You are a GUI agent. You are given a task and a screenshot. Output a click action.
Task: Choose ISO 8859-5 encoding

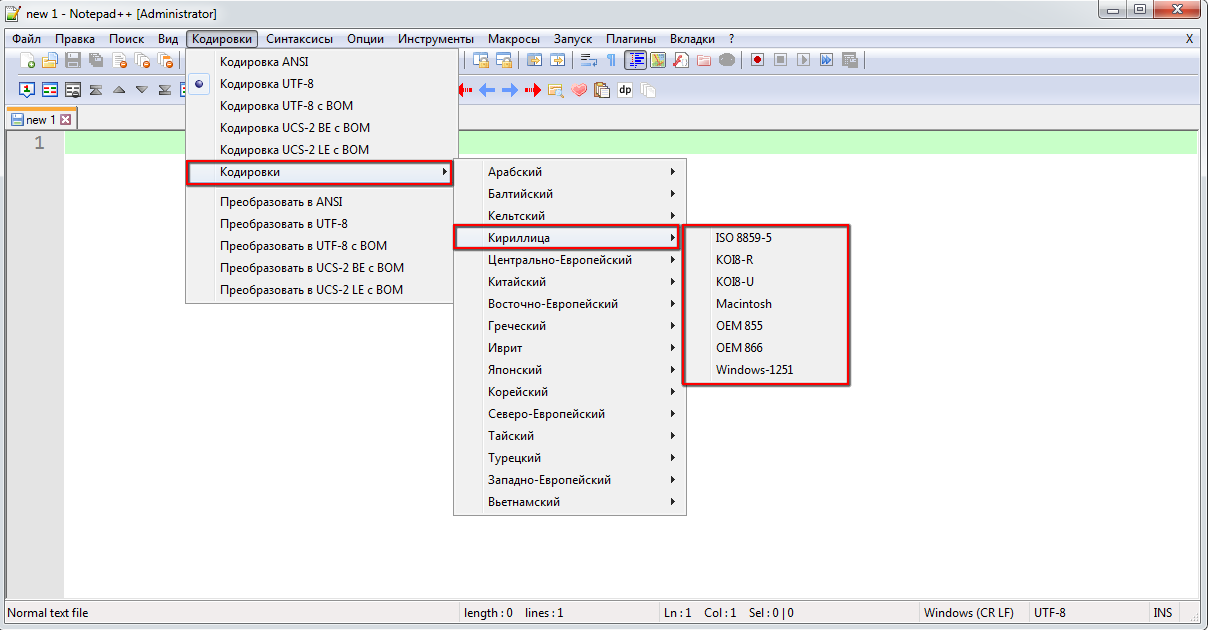click(766, 238)
